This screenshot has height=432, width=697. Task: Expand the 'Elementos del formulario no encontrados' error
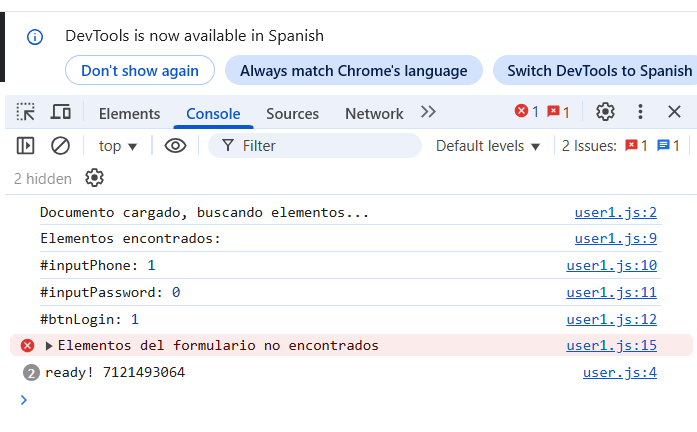49,346
